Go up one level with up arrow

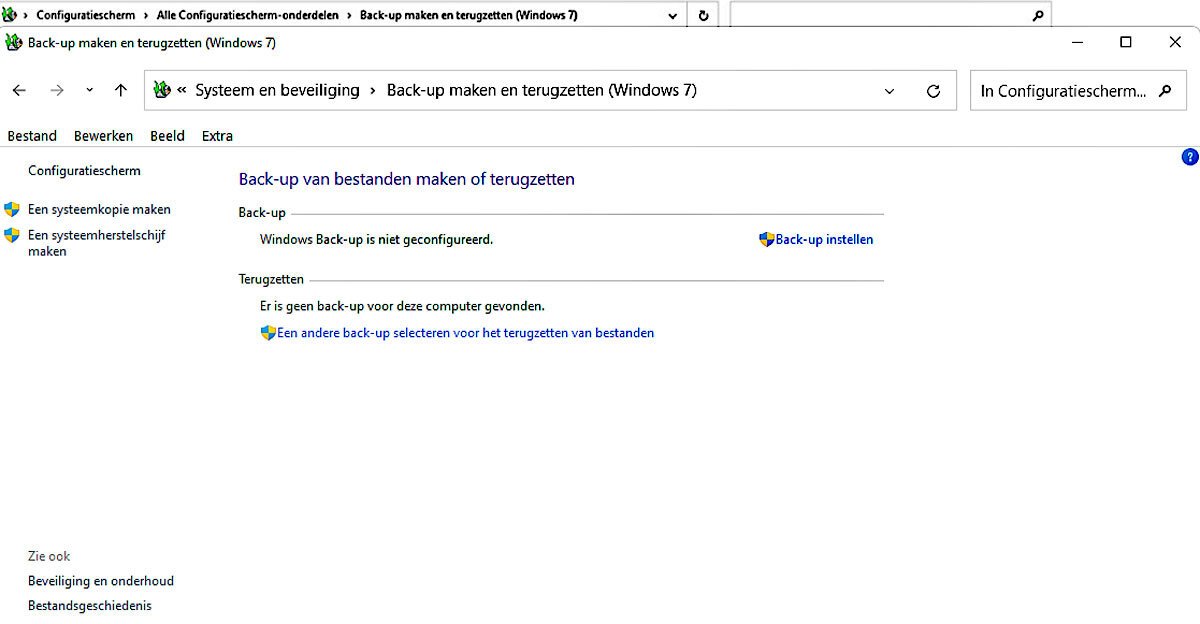[121, 90]
